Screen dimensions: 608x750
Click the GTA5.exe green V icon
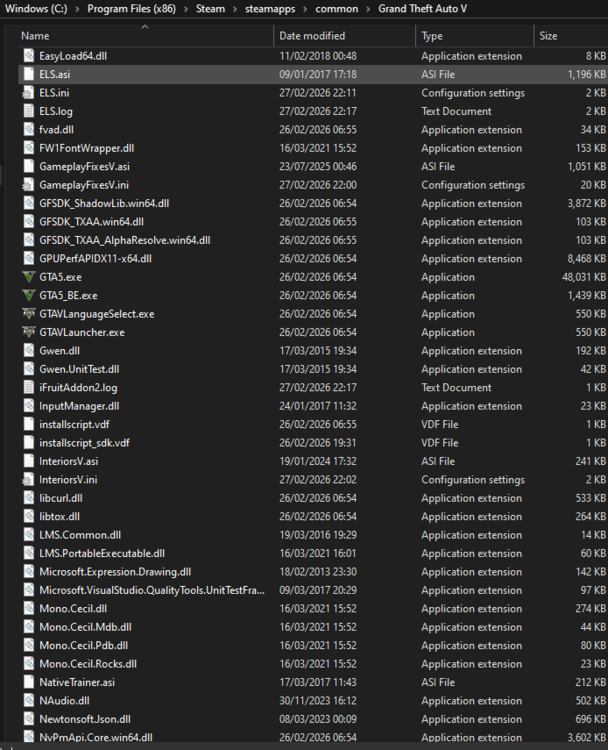pyautogui.click(x=29, y=277)
